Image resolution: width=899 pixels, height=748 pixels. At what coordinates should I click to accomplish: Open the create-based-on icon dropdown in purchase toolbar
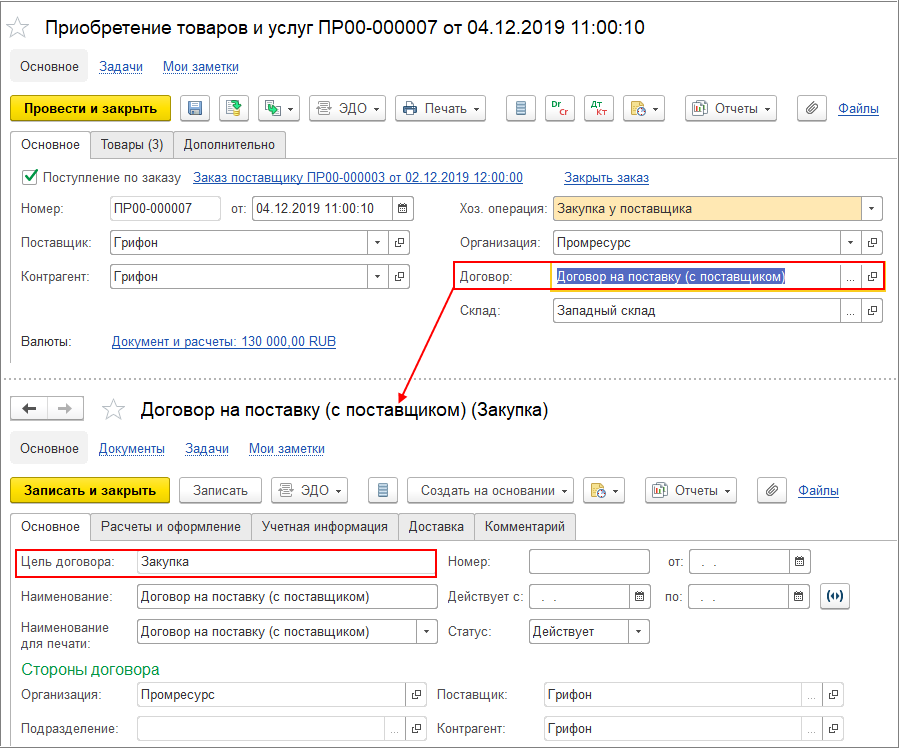[x=279, y=108]
